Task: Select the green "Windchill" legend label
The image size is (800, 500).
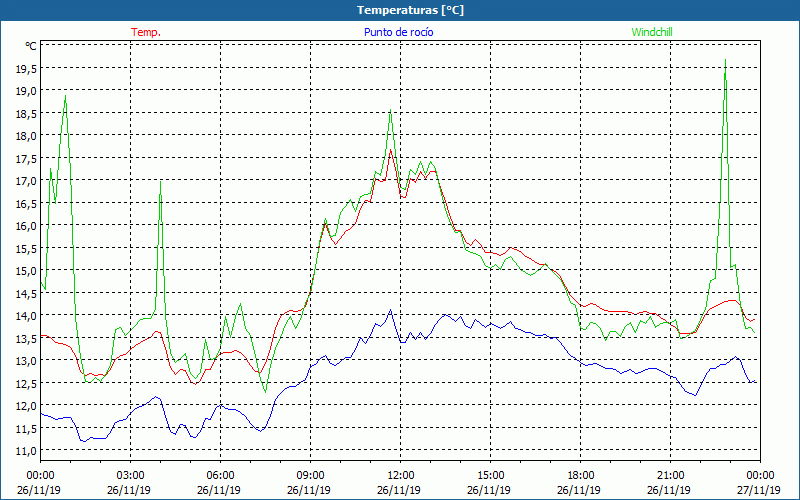Action: [x=652, y=32]
